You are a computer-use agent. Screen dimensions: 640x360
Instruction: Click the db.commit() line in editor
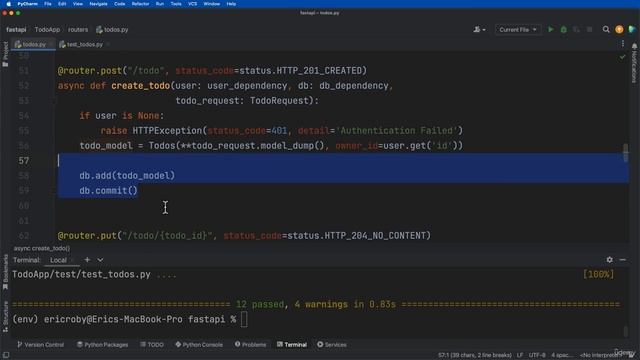coord(108,191)
